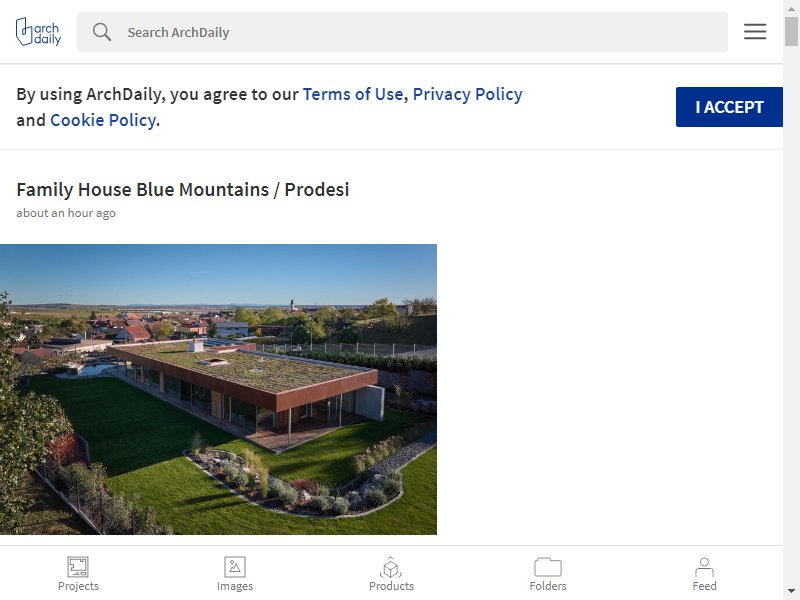Click the scrollbar down arrow
Viewport: 800px width, 600px height.
[791, 590]
